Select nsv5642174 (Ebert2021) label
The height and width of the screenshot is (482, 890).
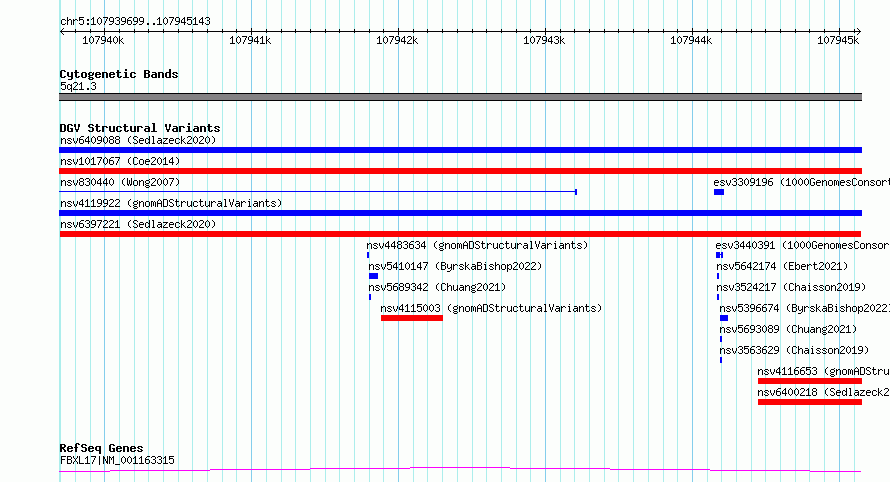pos(782,266)
